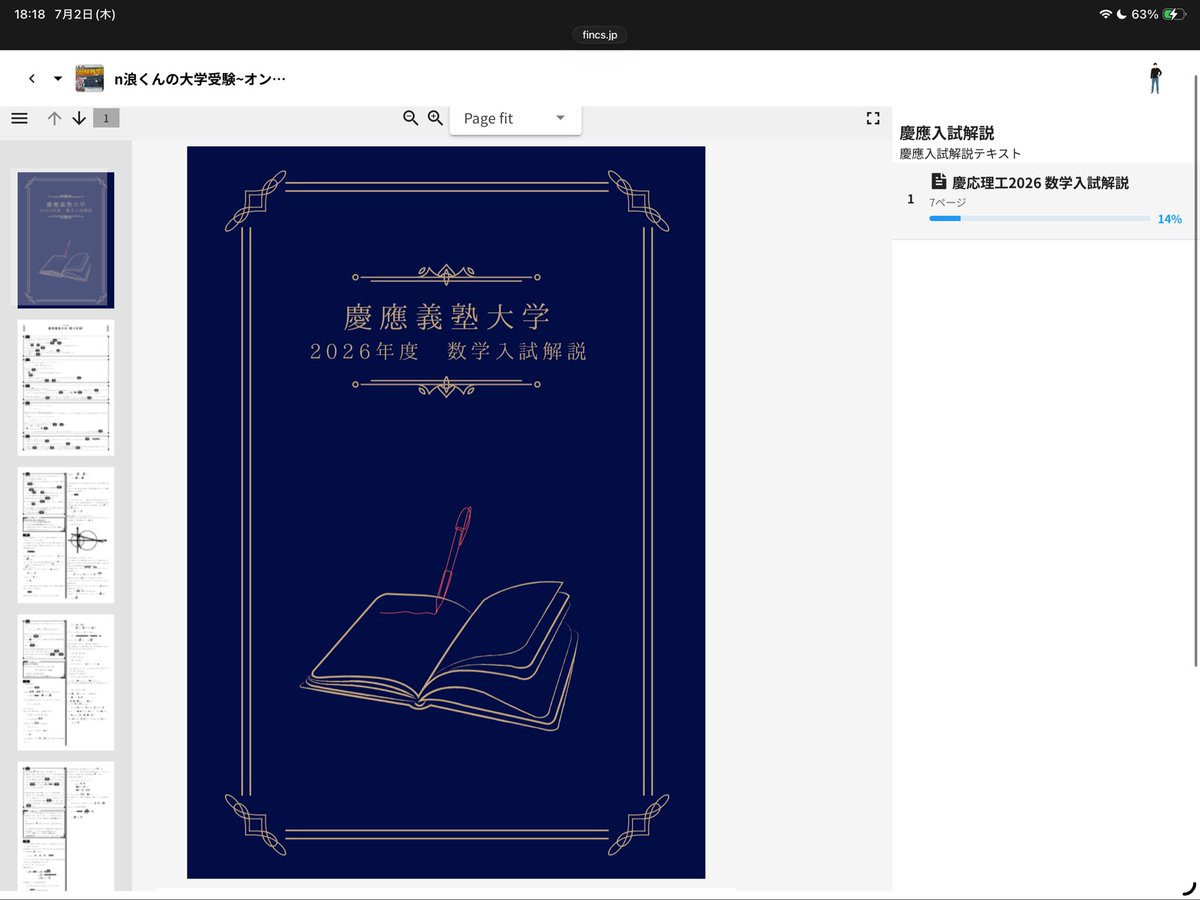Open the n浪くんの大学受験 community avatar

[89, 78]
